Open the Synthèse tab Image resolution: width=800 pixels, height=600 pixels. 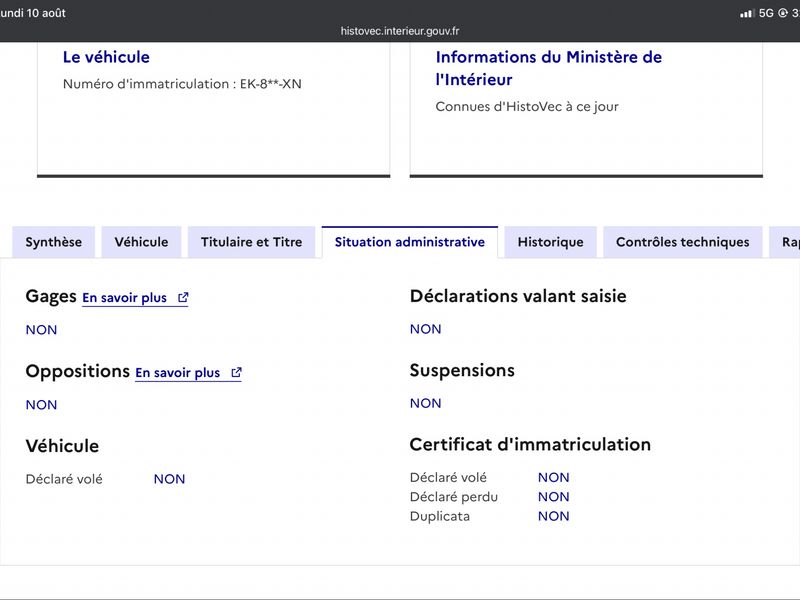[54, 242]
